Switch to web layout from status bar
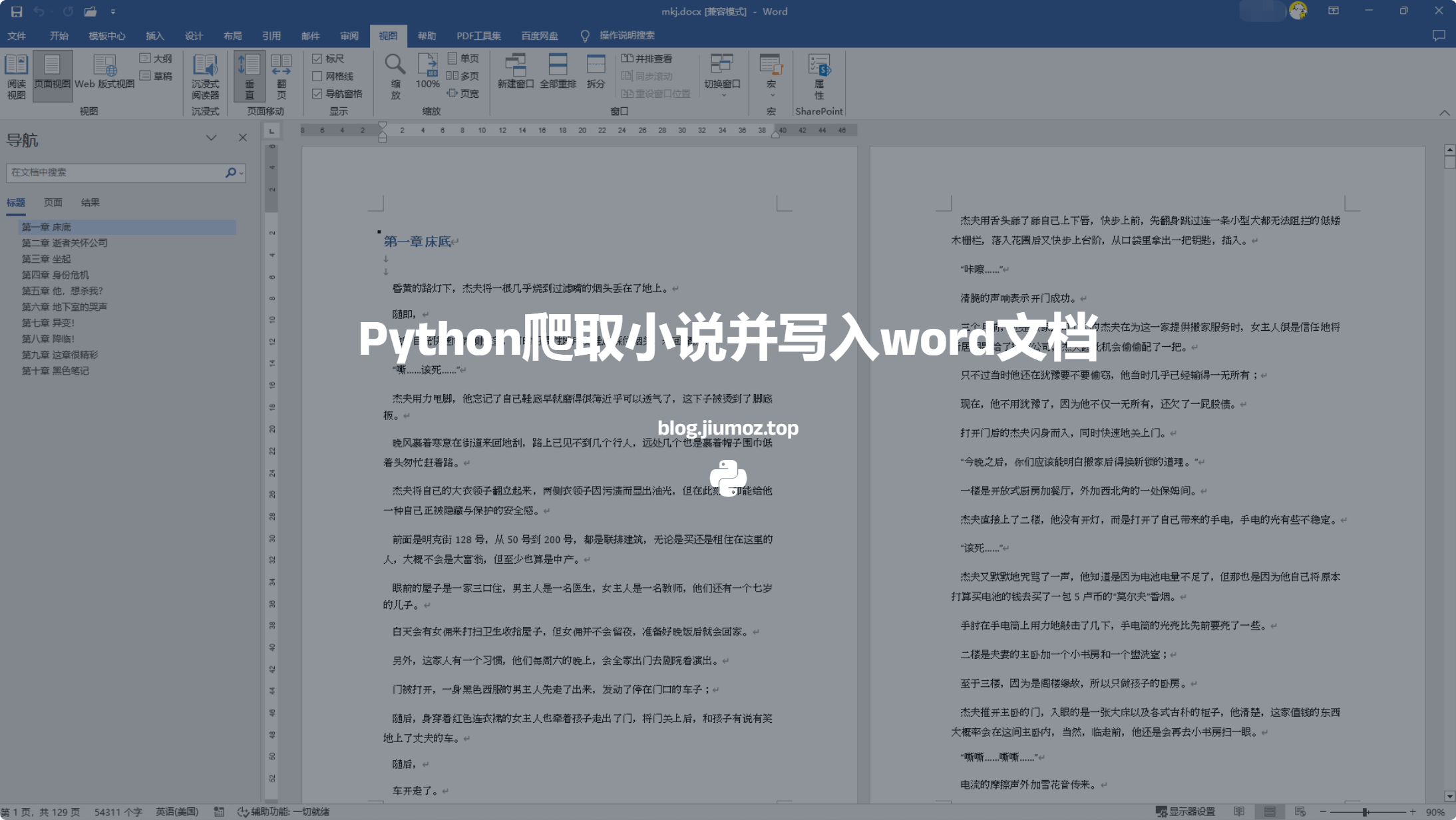1456x820 pixels. click(x=1300, y=812)
